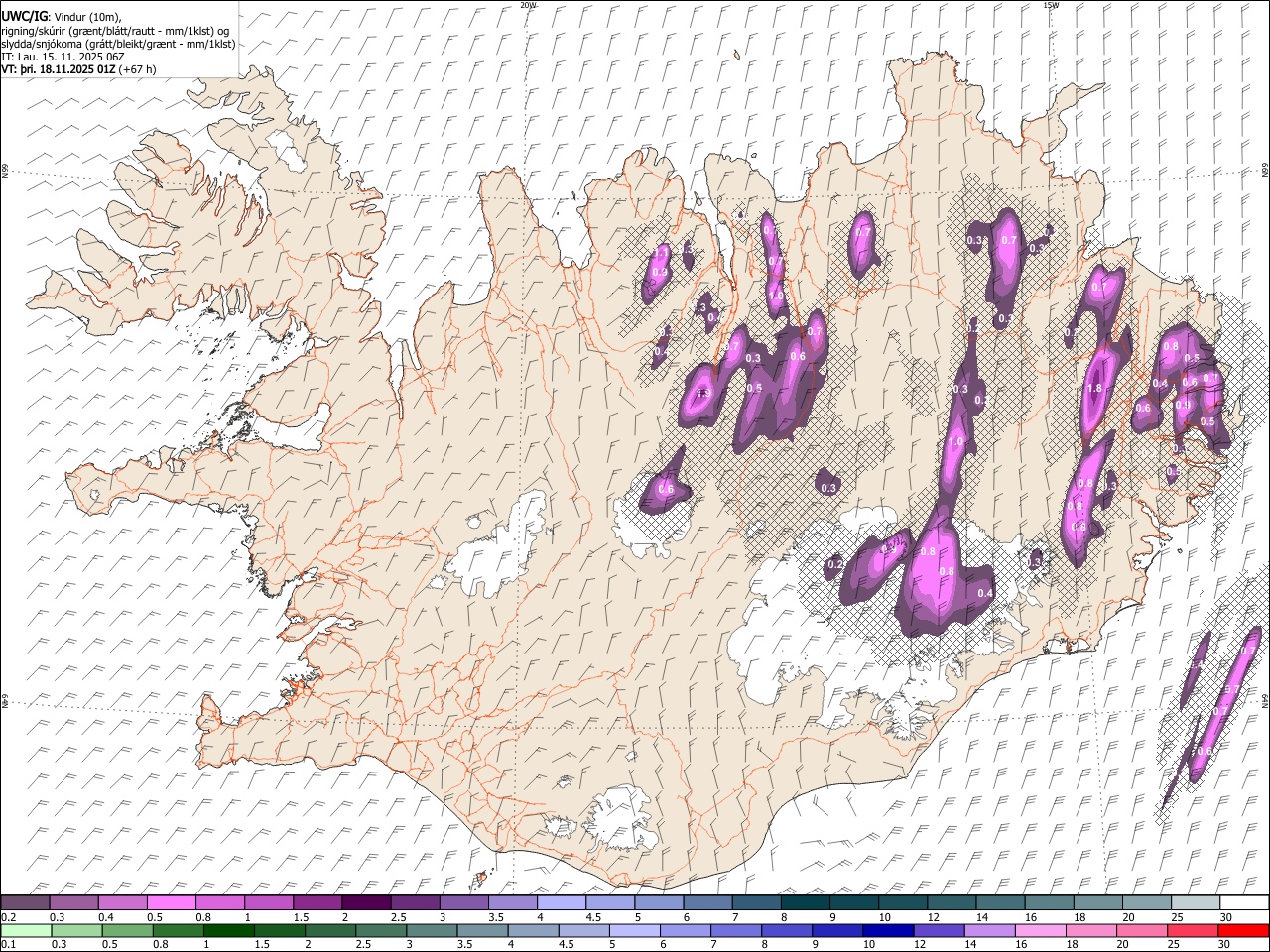Click the 'IT: Lau. 15. 11. 2025 06Z' initial time text
Screen dimensions: 1270x952
[x=63, y=57]
